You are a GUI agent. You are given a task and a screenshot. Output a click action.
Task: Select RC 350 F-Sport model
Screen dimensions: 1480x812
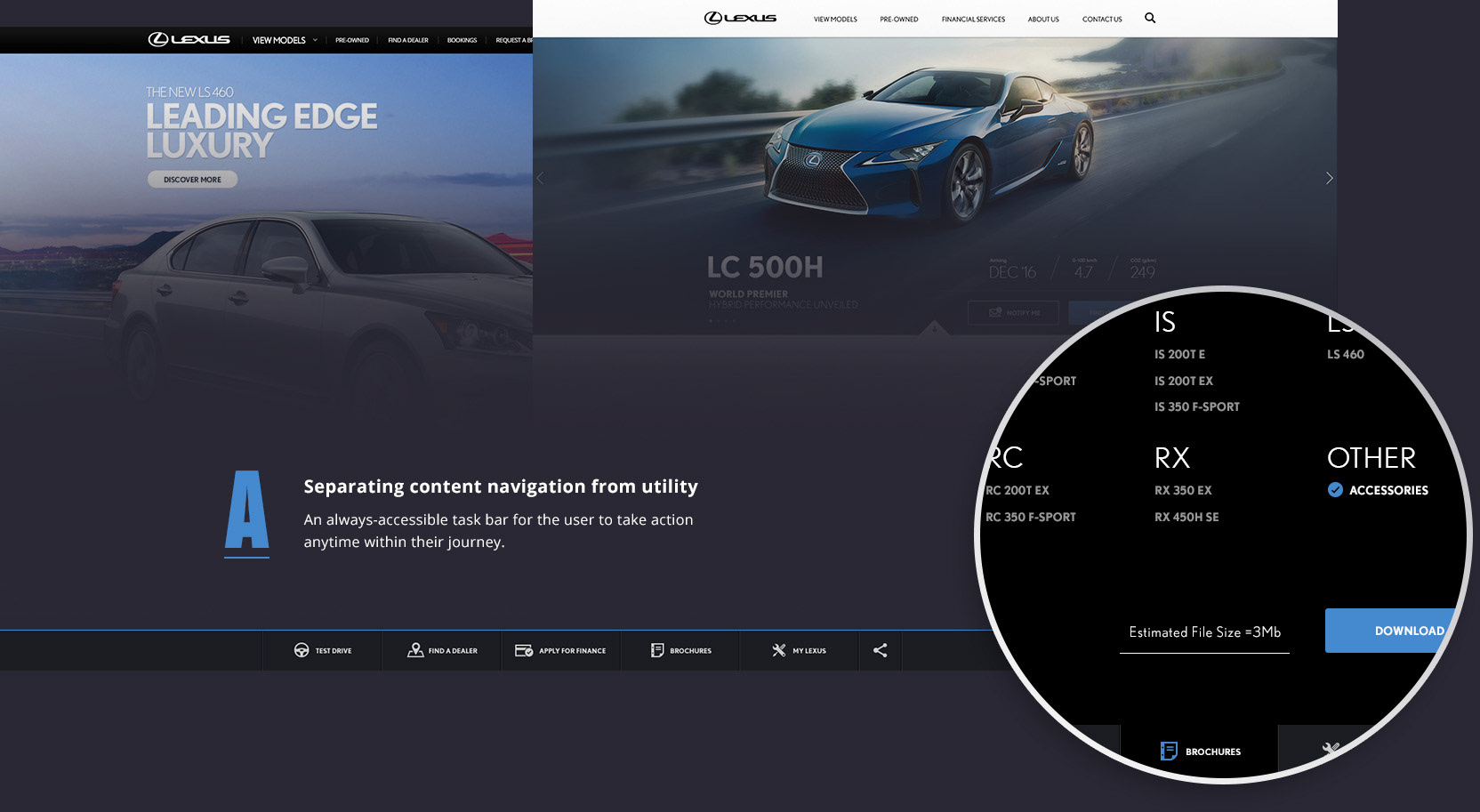click(x=1030, y=517)
